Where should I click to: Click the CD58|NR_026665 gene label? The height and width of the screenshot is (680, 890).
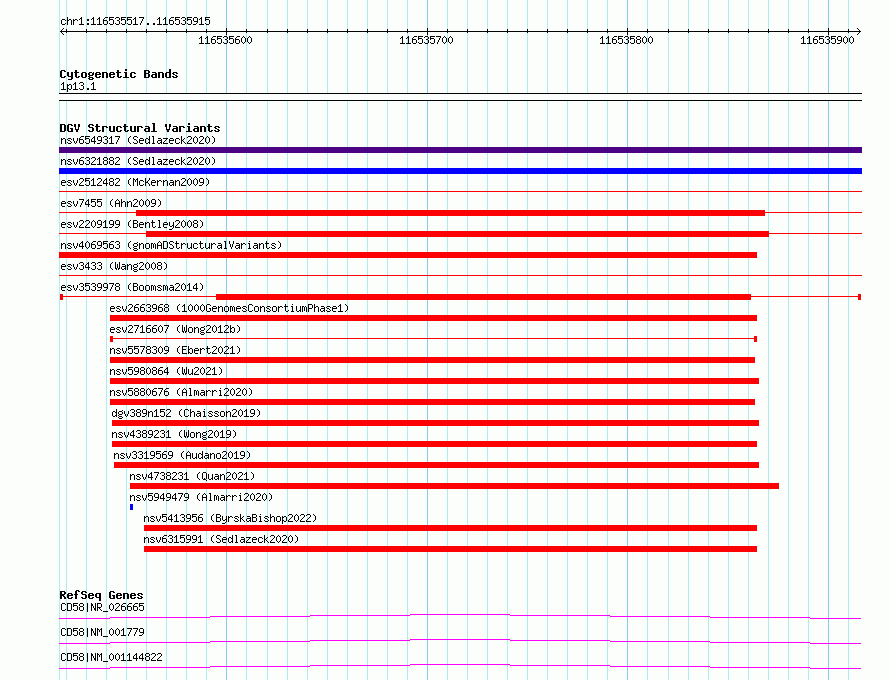pyautogui.click(x=102, y=607)
